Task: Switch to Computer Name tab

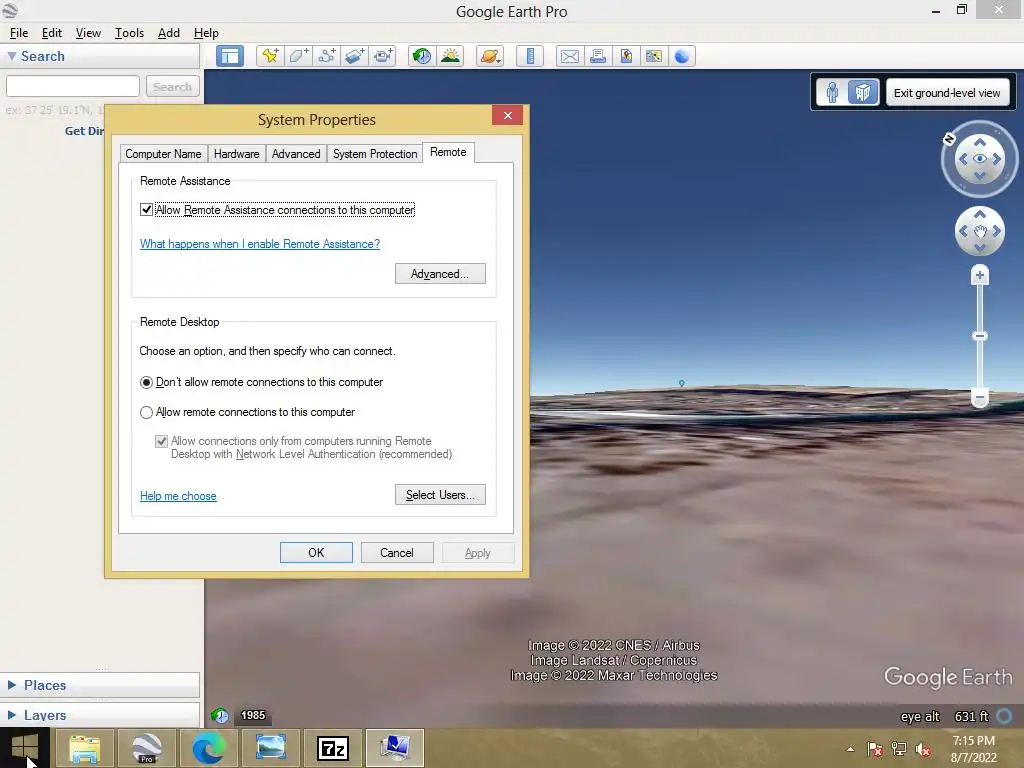Action: (x=163, y=154)
